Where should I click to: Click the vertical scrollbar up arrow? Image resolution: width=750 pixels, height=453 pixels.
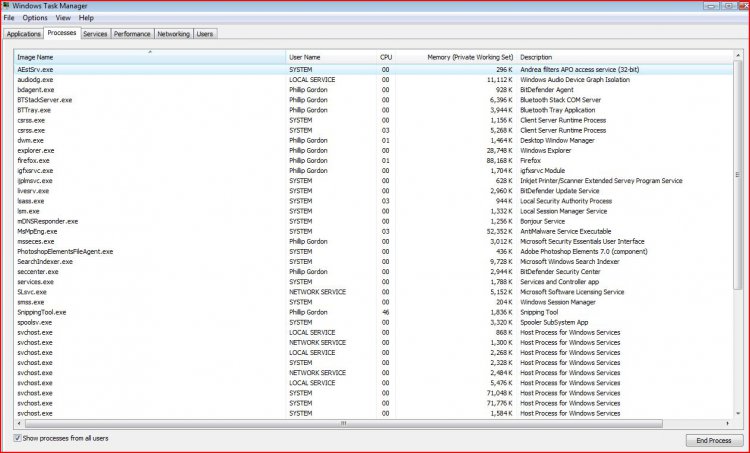[738, 55]
